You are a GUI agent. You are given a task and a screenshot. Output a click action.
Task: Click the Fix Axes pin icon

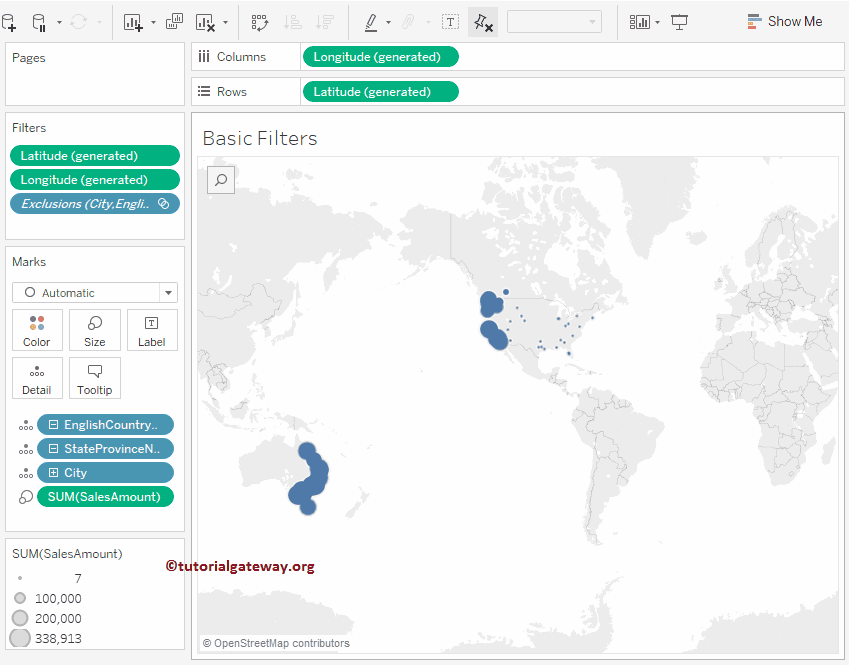coord(483,21)
